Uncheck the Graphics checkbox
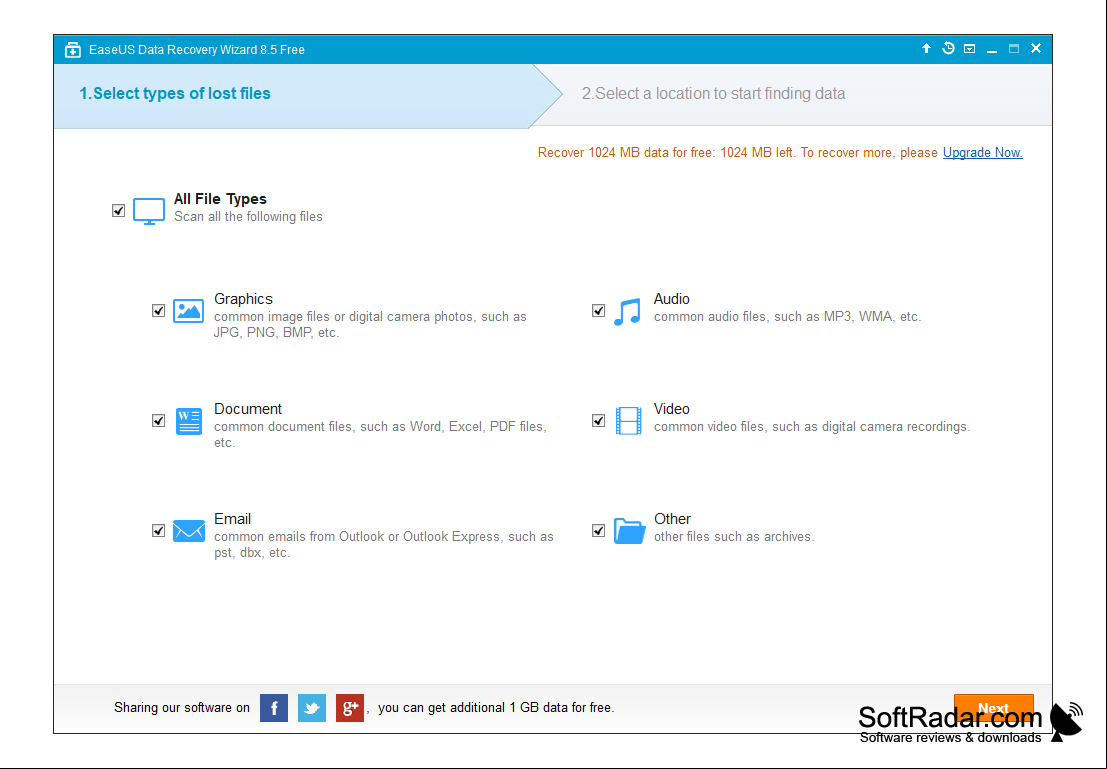 point(158,311)
